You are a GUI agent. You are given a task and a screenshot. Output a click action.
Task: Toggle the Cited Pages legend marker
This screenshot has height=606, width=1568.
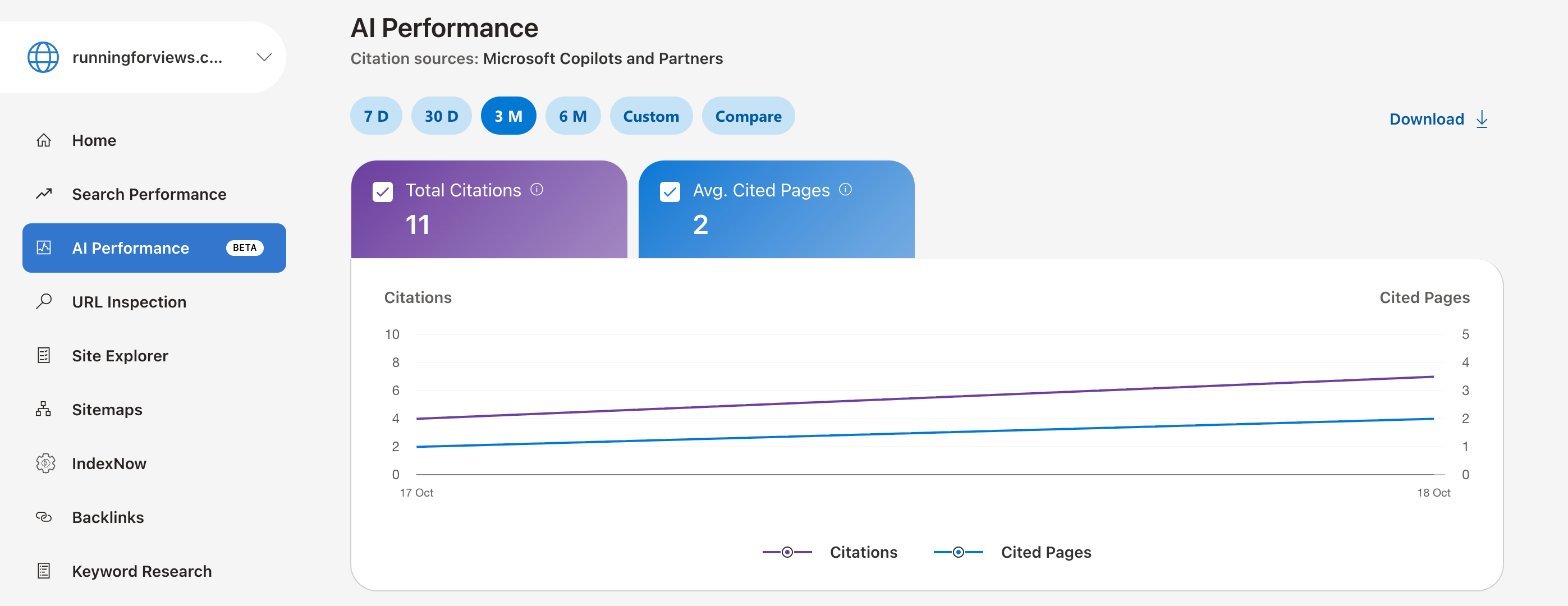[958, 552]
